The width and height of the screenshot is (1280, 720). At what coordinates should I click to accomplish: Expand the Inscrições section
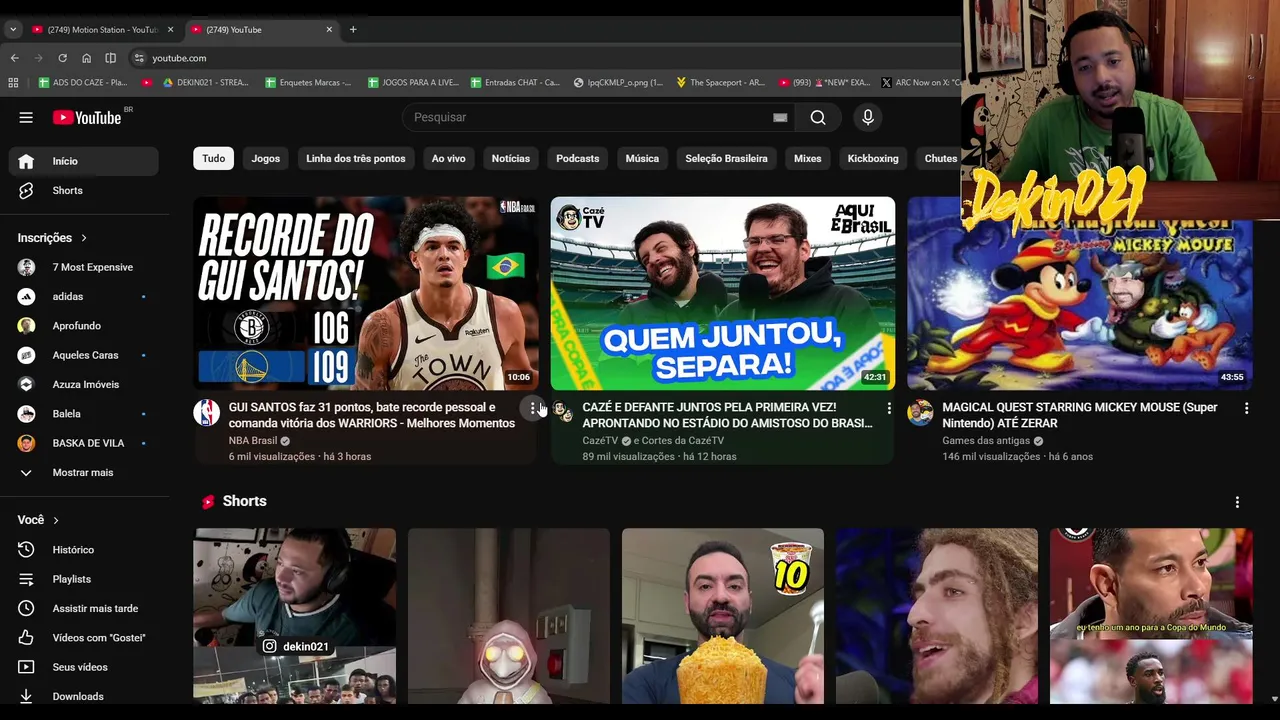coord(52,238)
